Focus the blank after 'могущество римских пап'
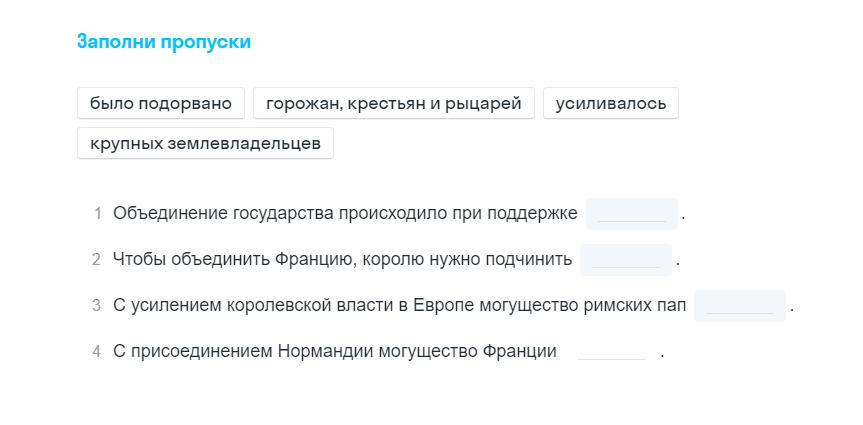Screen dimensions: 863x425 (740, 306)
